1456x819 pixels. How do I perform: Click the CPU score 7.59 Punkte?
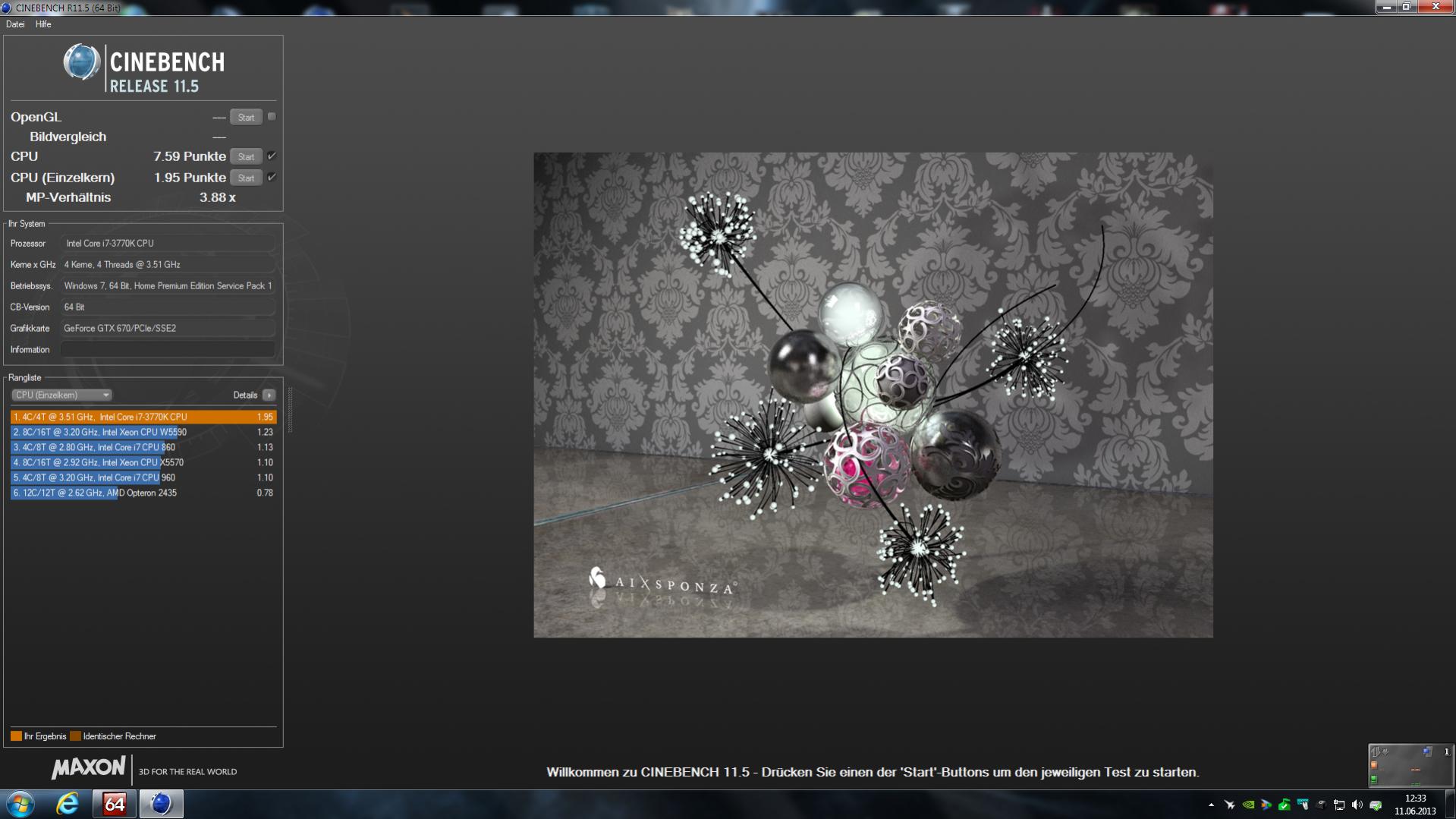(x=190, y=156)
